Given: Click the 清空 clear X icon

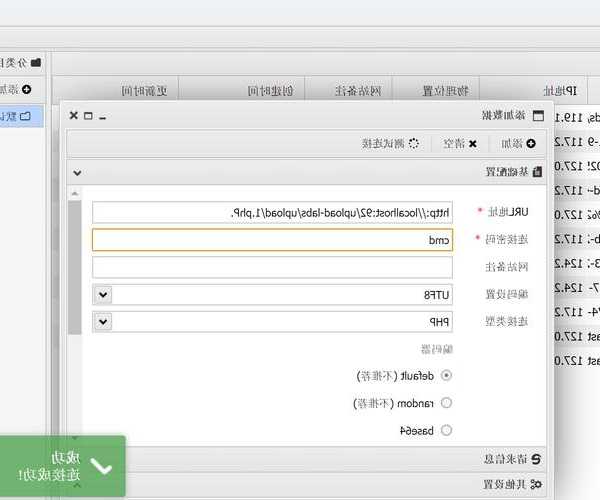Looking at the screenshot, I should click(473, 144).
